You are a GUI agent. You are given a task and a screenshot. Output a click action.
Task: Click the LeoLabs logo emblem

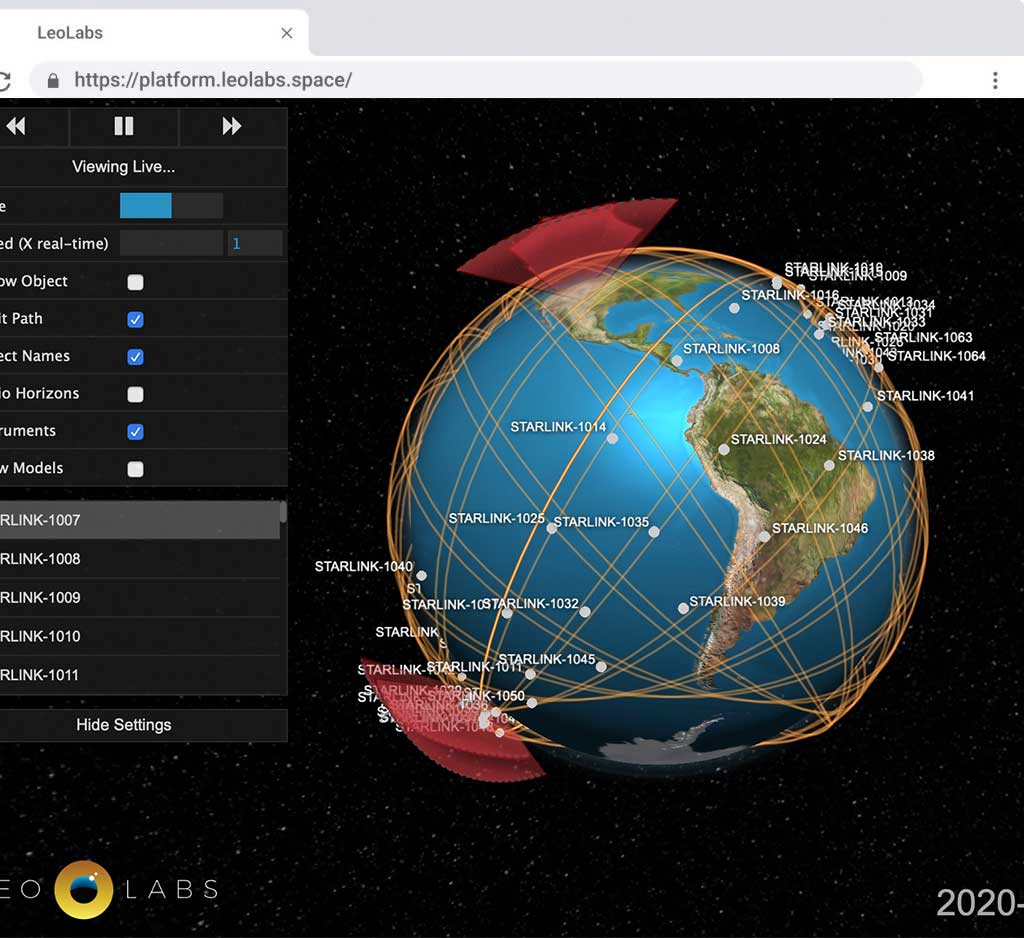pos(84,890)
